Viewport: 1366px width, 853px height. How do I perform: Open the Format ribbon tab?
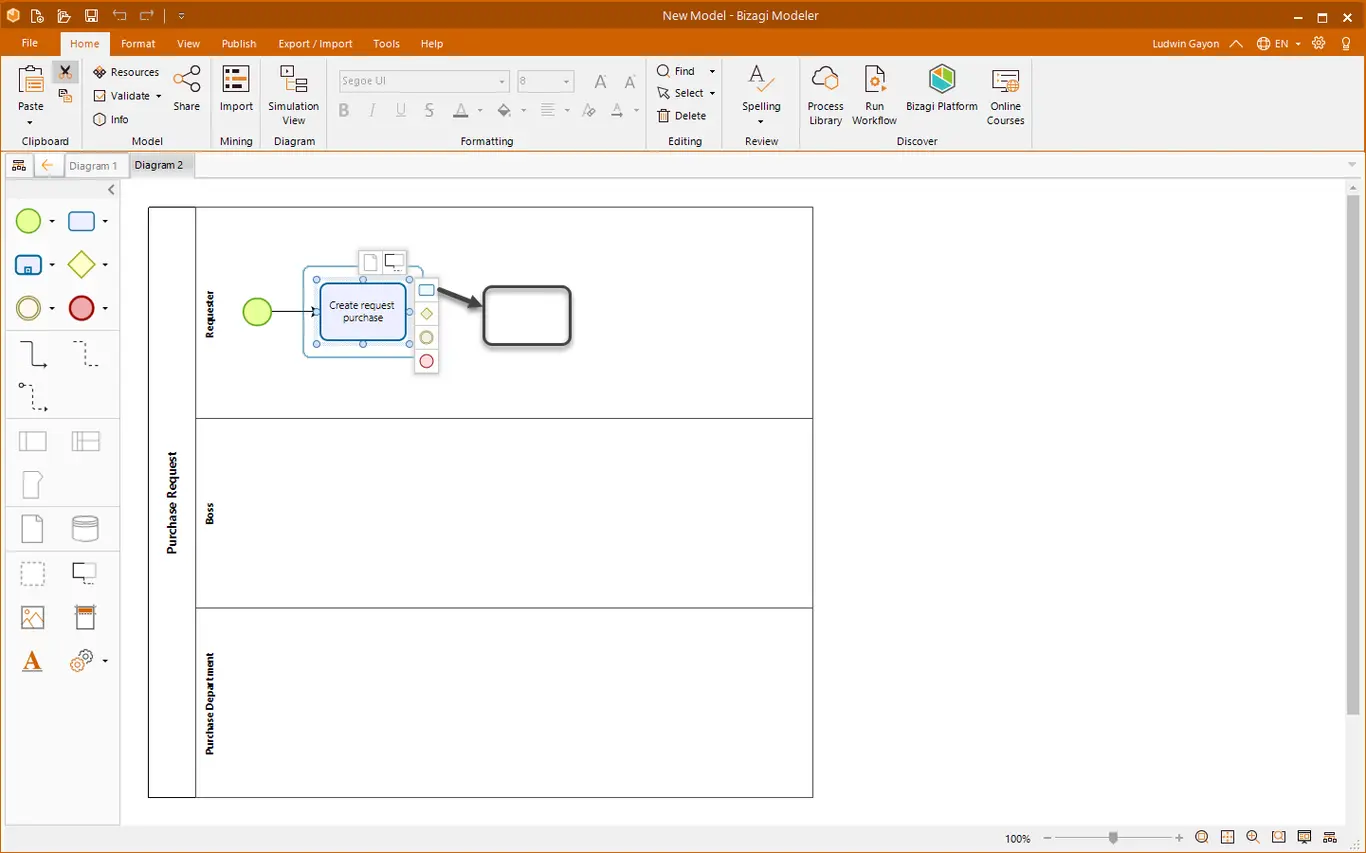click(138, 44)
